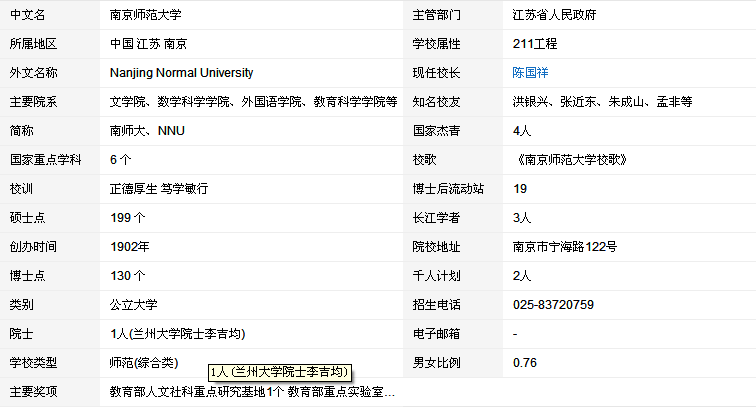Click the 学校类型 field label
The height and width of the screenshot is (407, 756).
[x=33, y=362]
